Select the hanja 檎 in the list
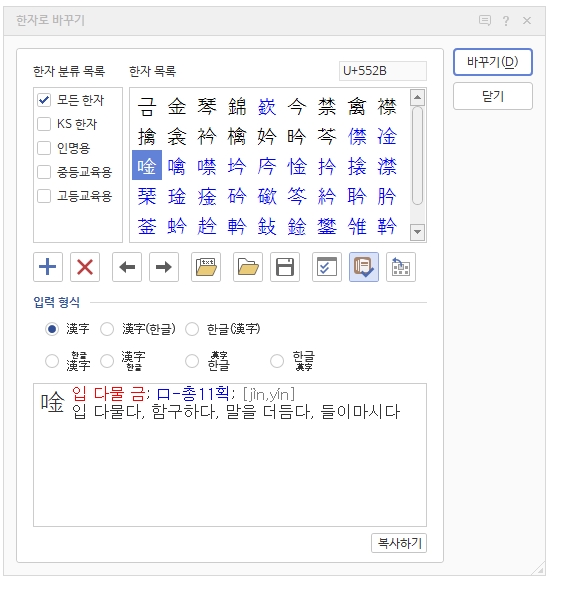The image size is (569, 595). [x=237, y=136]
